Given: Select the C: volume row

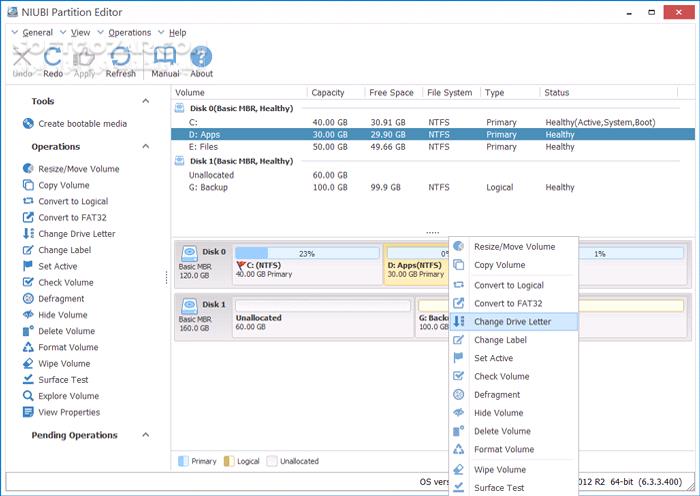Looking at the screenshot, I should [433, 122].
